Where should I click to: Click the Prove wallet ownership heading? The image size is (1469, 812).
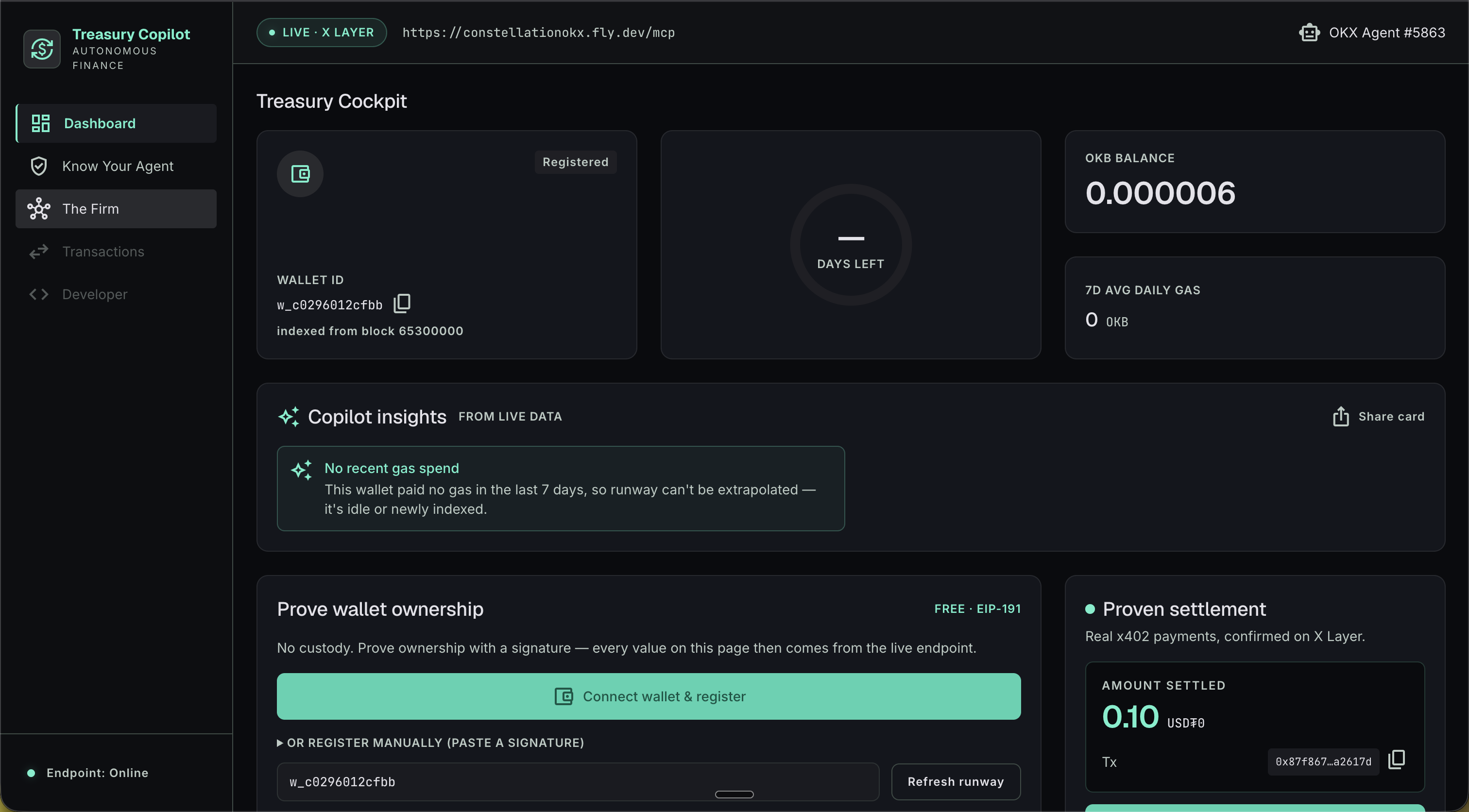click(380, 609)
